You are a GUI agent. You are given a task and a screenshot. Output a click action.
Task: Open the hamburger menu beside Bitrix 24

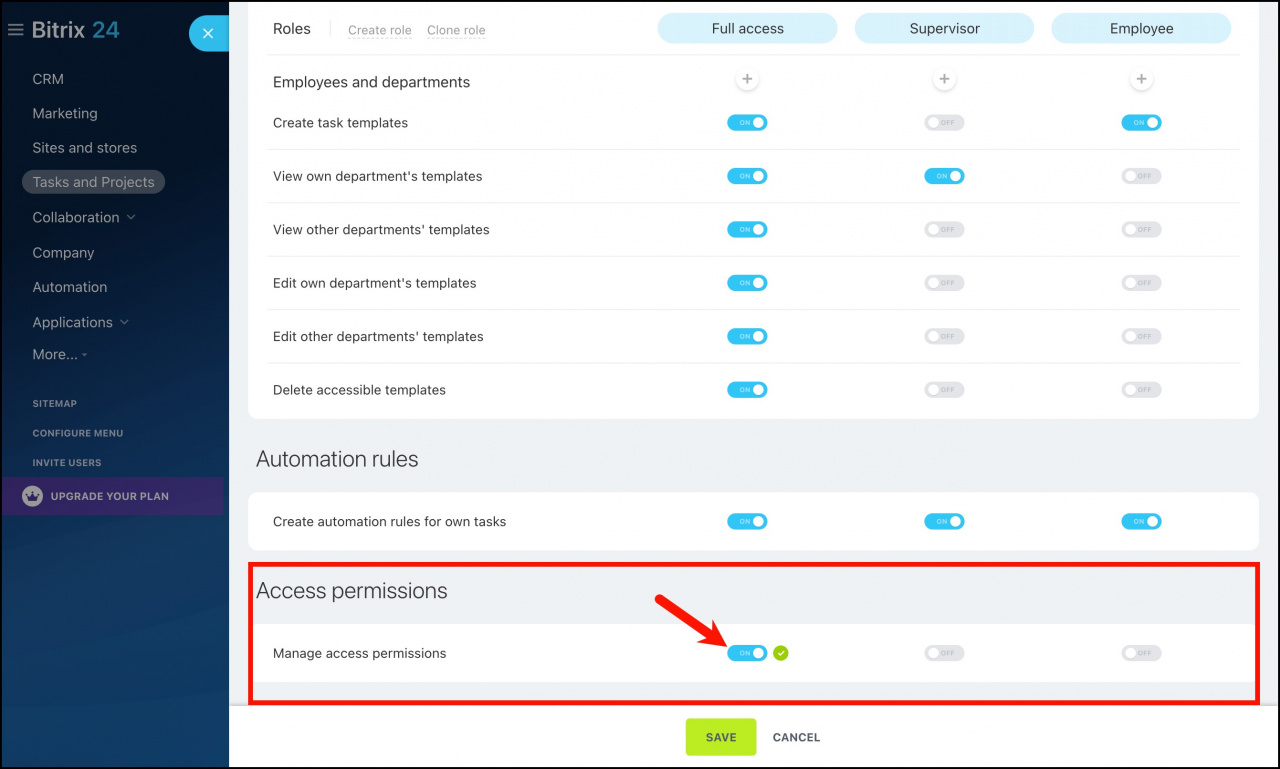pos(15,30)
